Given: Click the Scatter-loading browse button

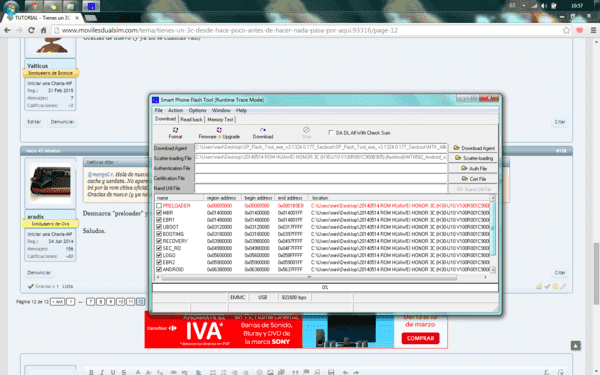Looking at the screenshot, I should [474, 158].
